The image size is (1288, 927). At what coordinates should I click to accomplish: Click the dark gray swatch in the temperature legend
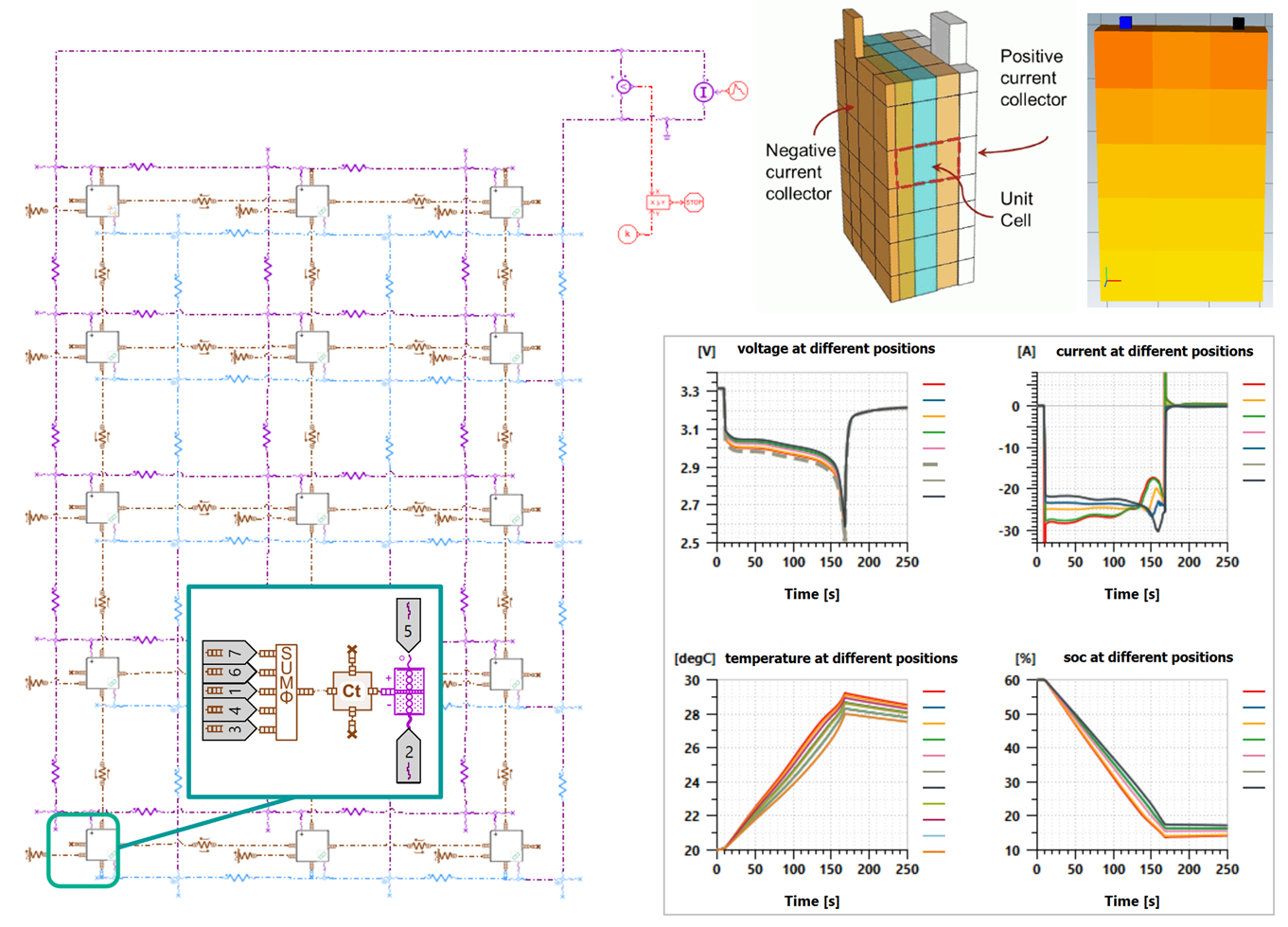pos(933,788)
